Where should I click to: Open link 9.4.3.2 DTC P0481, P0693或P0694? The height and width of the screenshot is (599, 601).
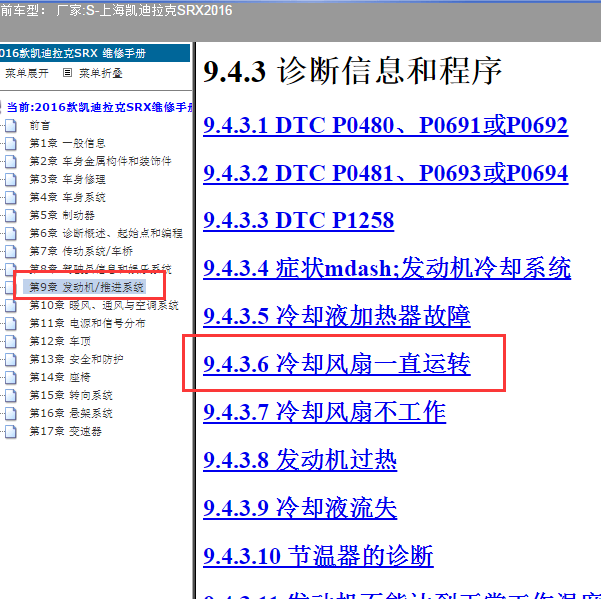click(x=385, y=173)
